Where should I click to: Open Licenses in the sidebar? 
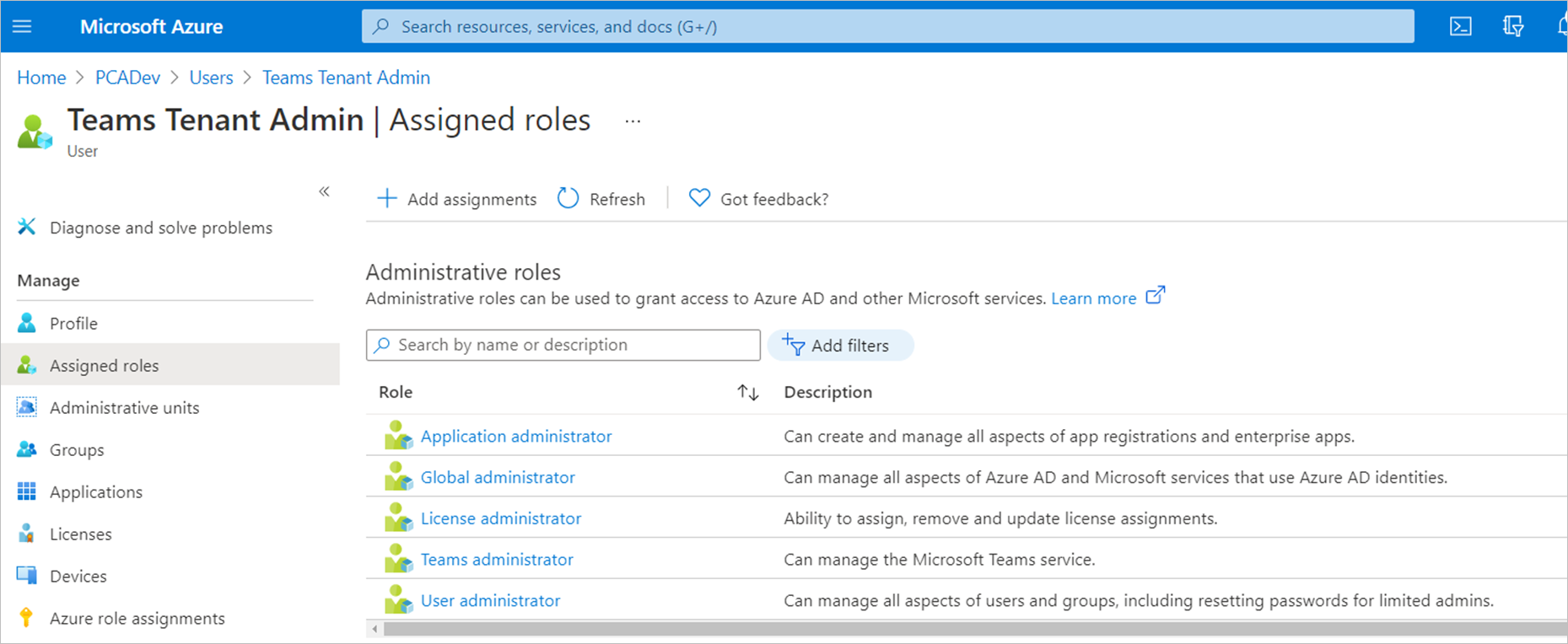click(x=81, y=534)
